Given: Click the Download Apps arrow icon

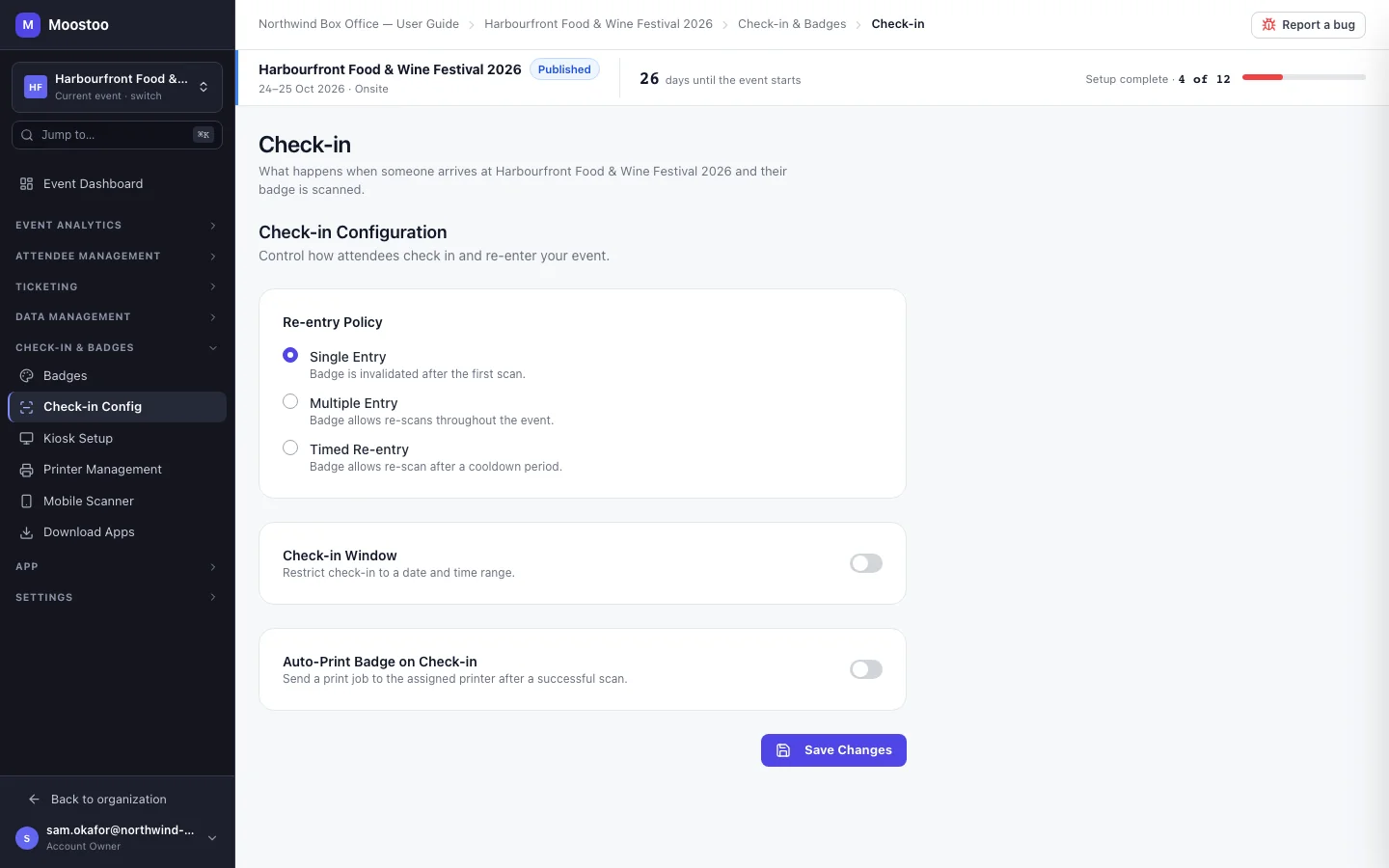Looking at the screenshot, I should coord(27,532).
